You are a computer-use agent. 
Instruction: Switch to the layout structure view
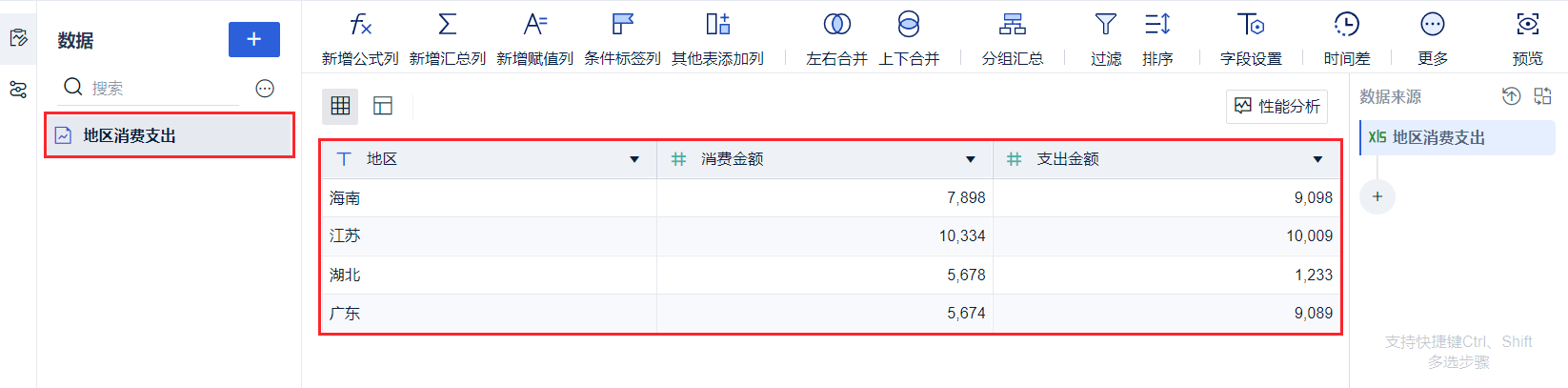(383, 106)
